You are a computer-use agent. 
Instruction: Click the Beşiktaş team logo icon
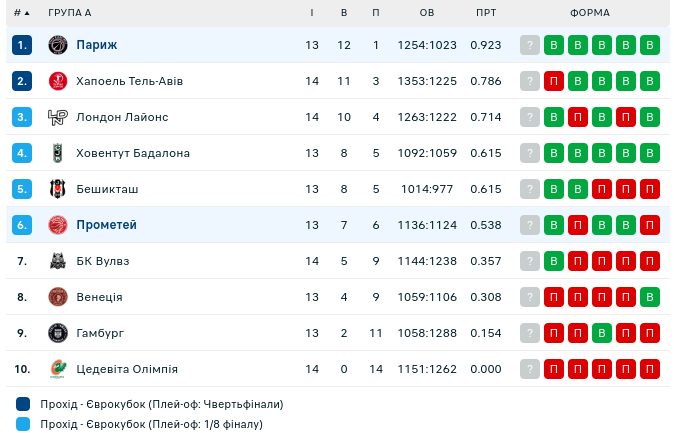pos(57,189)
